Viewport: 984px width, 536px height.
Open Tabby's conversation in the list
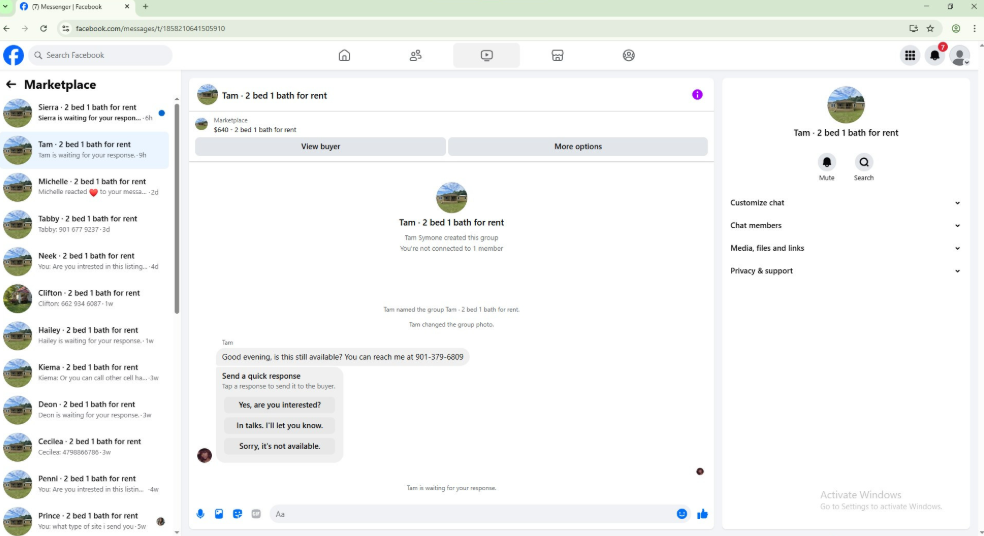85,224
